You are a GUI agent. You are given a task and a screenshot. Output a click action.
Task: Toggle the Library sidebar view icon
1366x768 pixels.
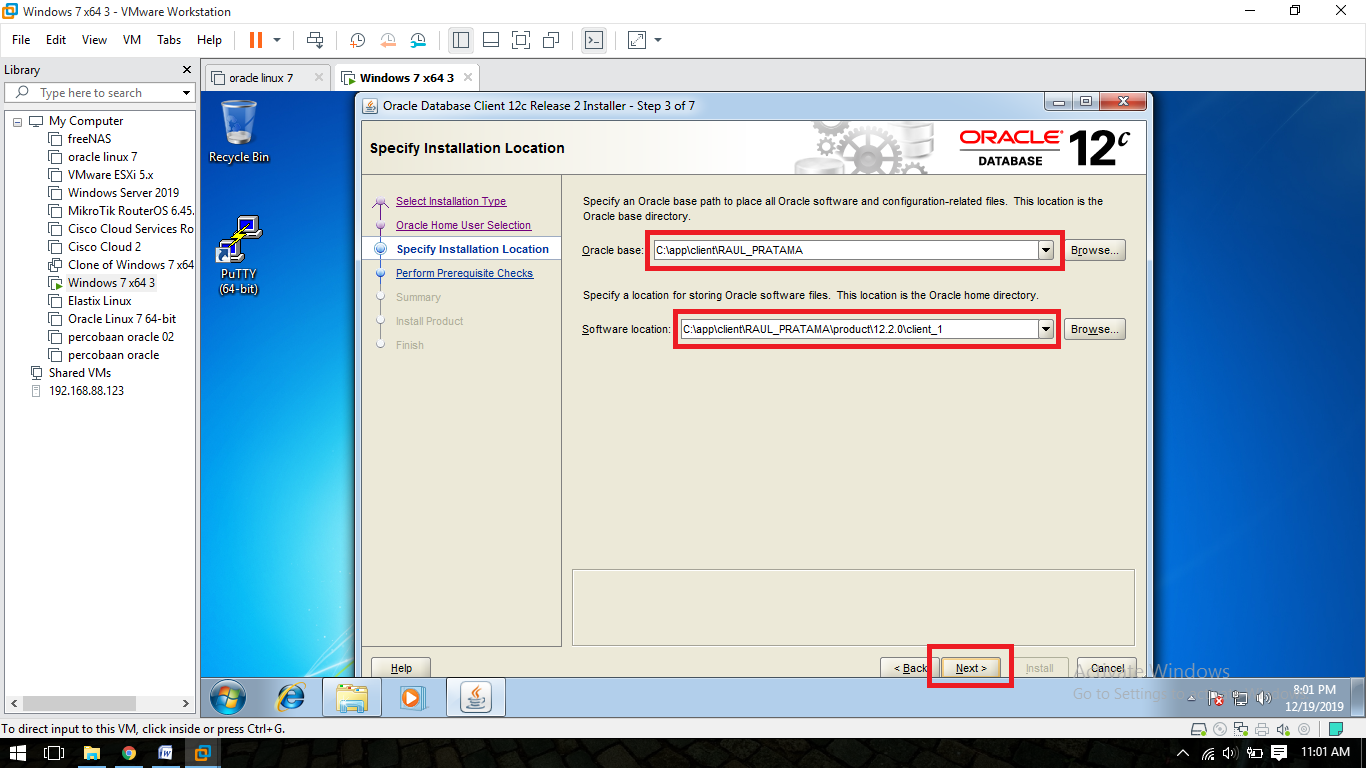coord(461,40)
